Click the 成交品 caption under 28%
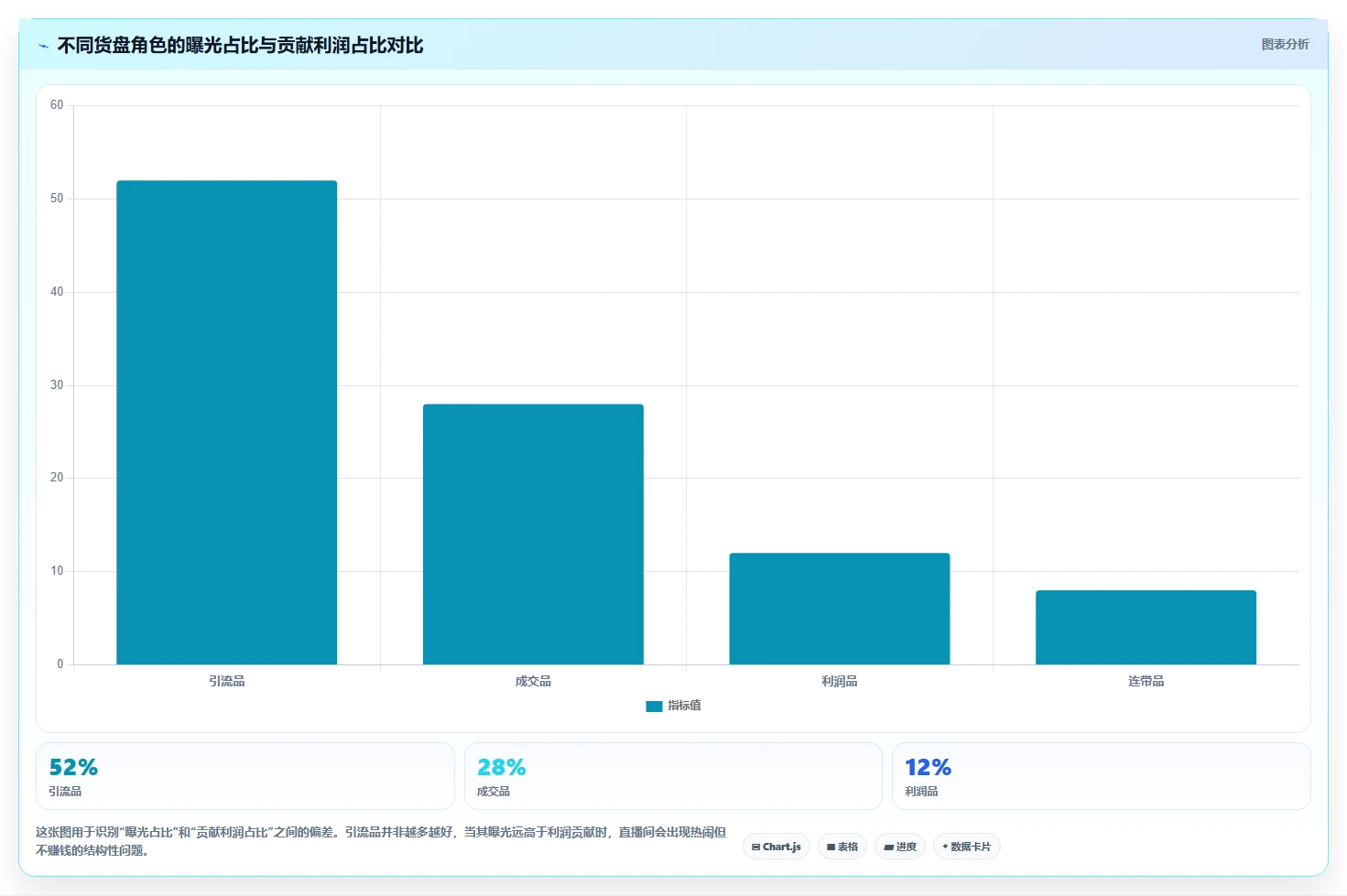 (494, 792)
